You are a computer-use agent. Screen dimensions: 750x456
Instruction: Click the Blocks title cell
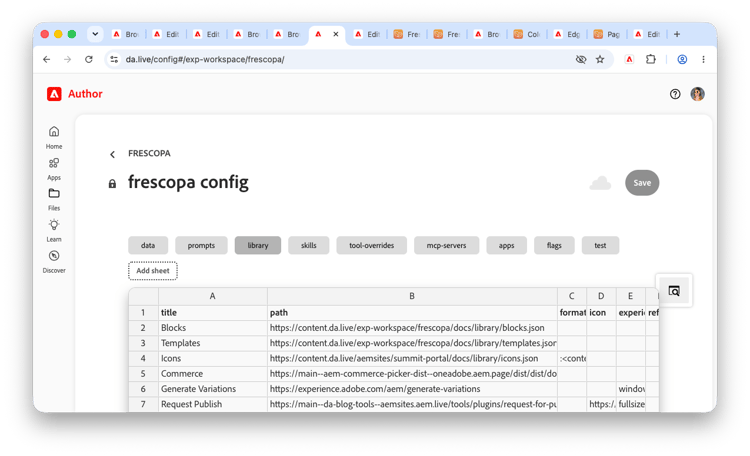212,328
